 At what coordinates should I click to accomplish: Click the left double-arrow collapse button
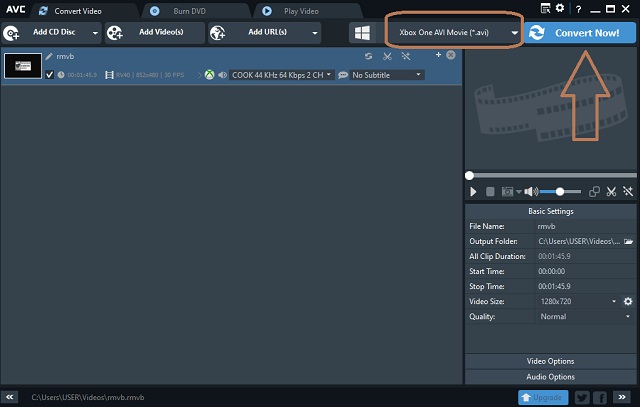pos(9,397)
